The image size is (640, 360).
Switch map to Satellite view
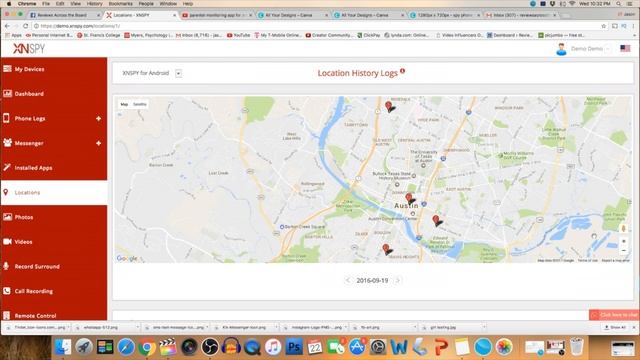tap(140, 104)
